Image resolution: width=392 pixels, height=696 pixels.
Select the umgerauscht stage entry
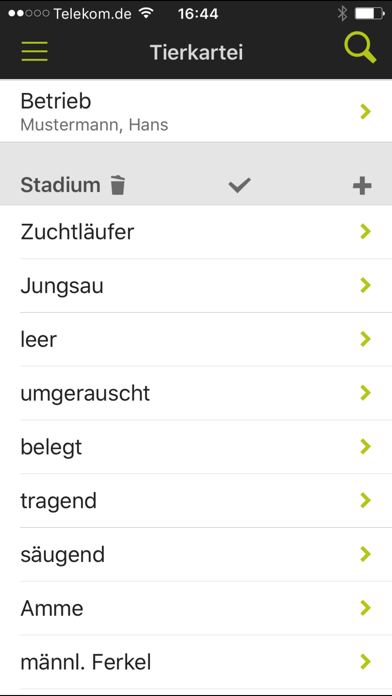196,393
